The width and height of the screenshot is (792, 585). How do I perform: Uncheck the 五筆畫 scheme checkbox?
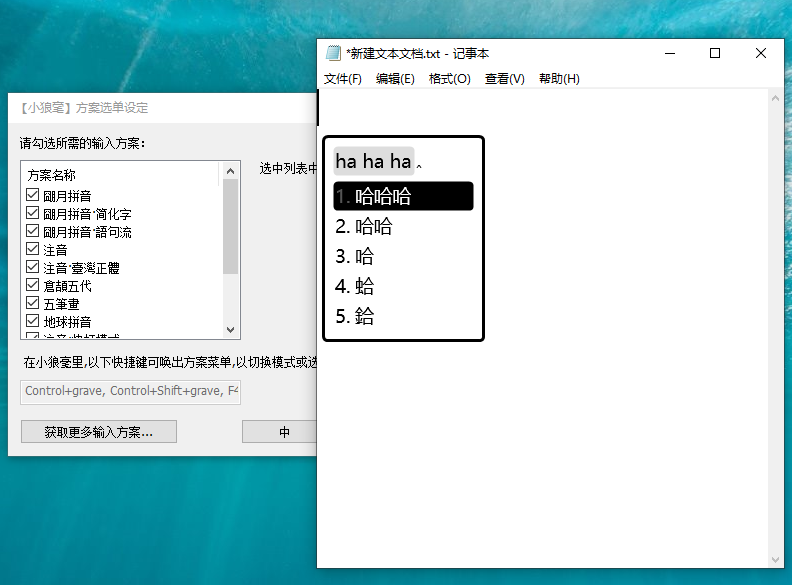pos(32,303)
